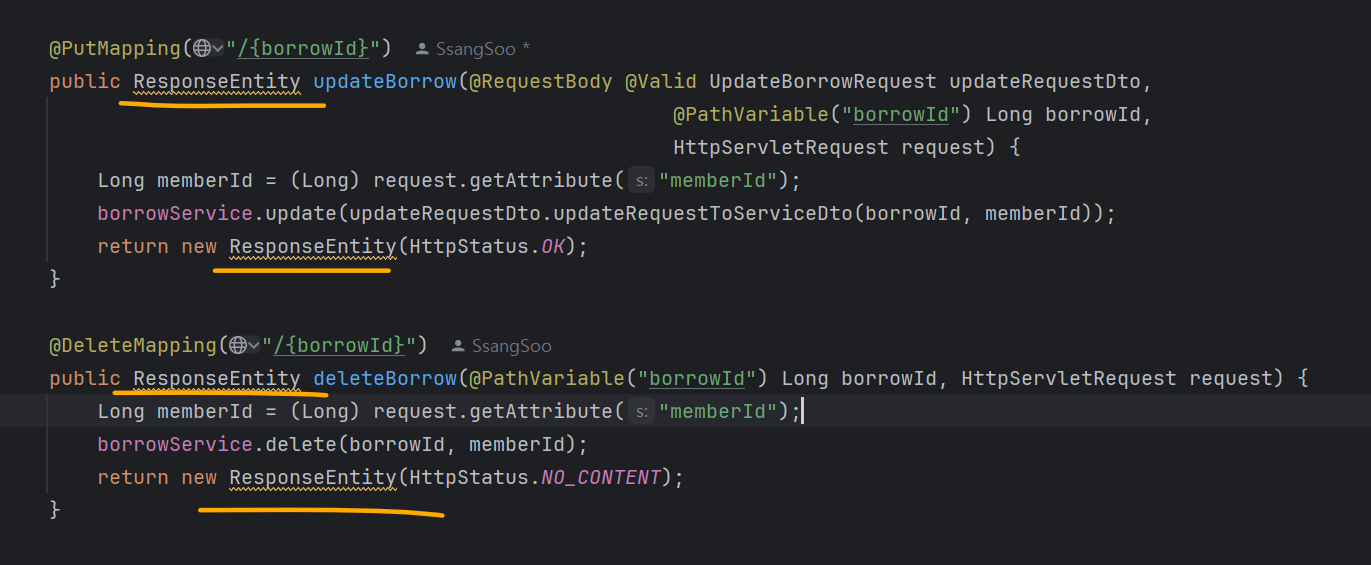1371x565 pixels.
Task: Click HttpServletRequest in the deleteBorrow signature
Action: click(1069, 379)
